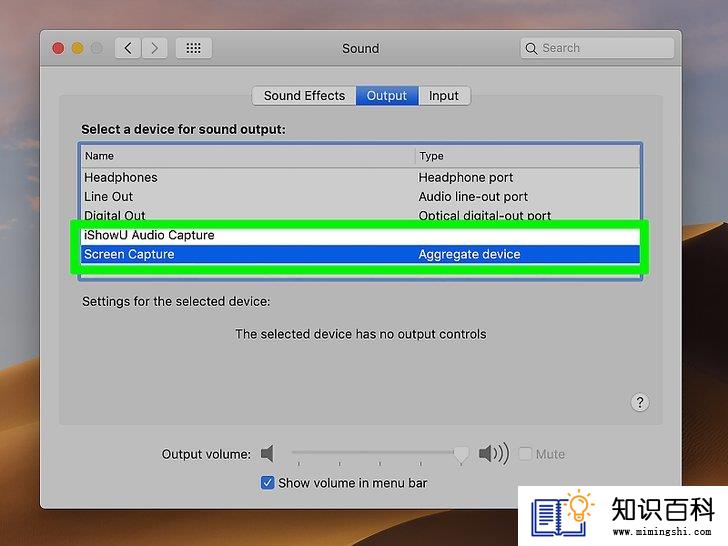This screenshot has height=546, width=728.
Task: Select Line Out output device
Action: click(x=360, y=197)
